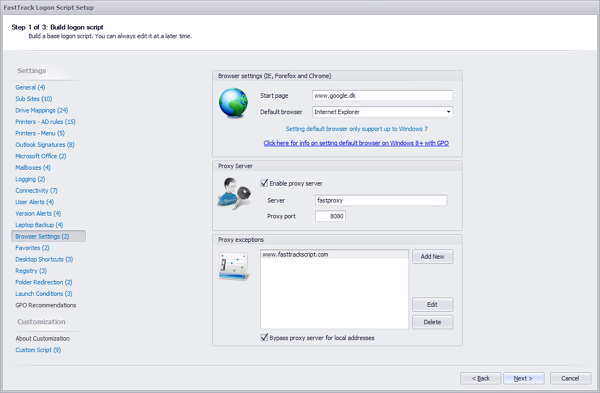Open the Registry (3) page
The image size is (600, 393).
click(31, 271)
